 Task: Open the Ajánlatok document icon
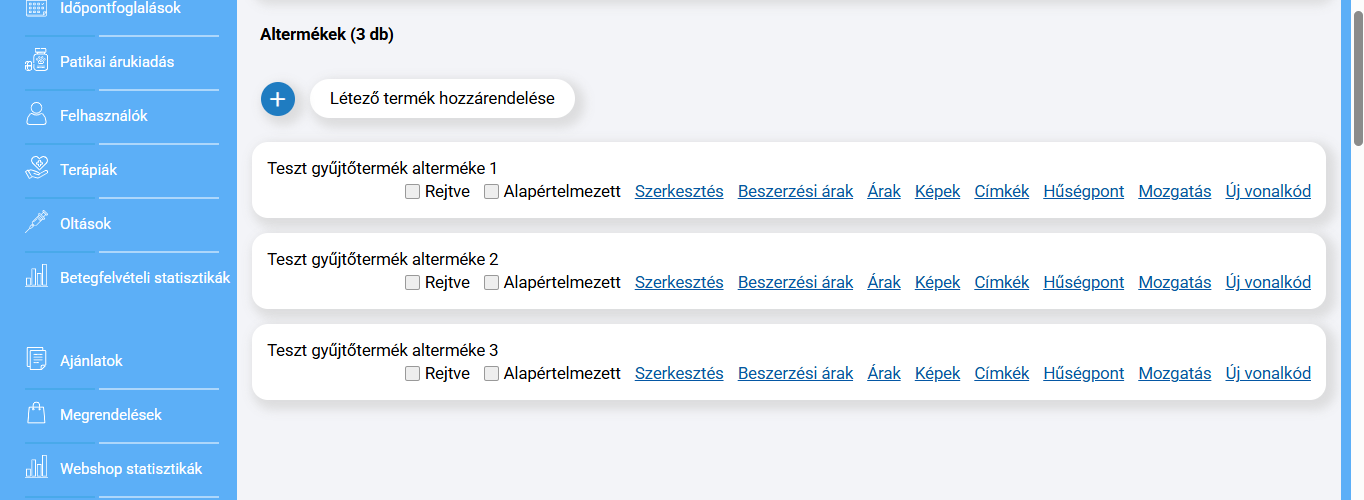(x=37, y=360)
